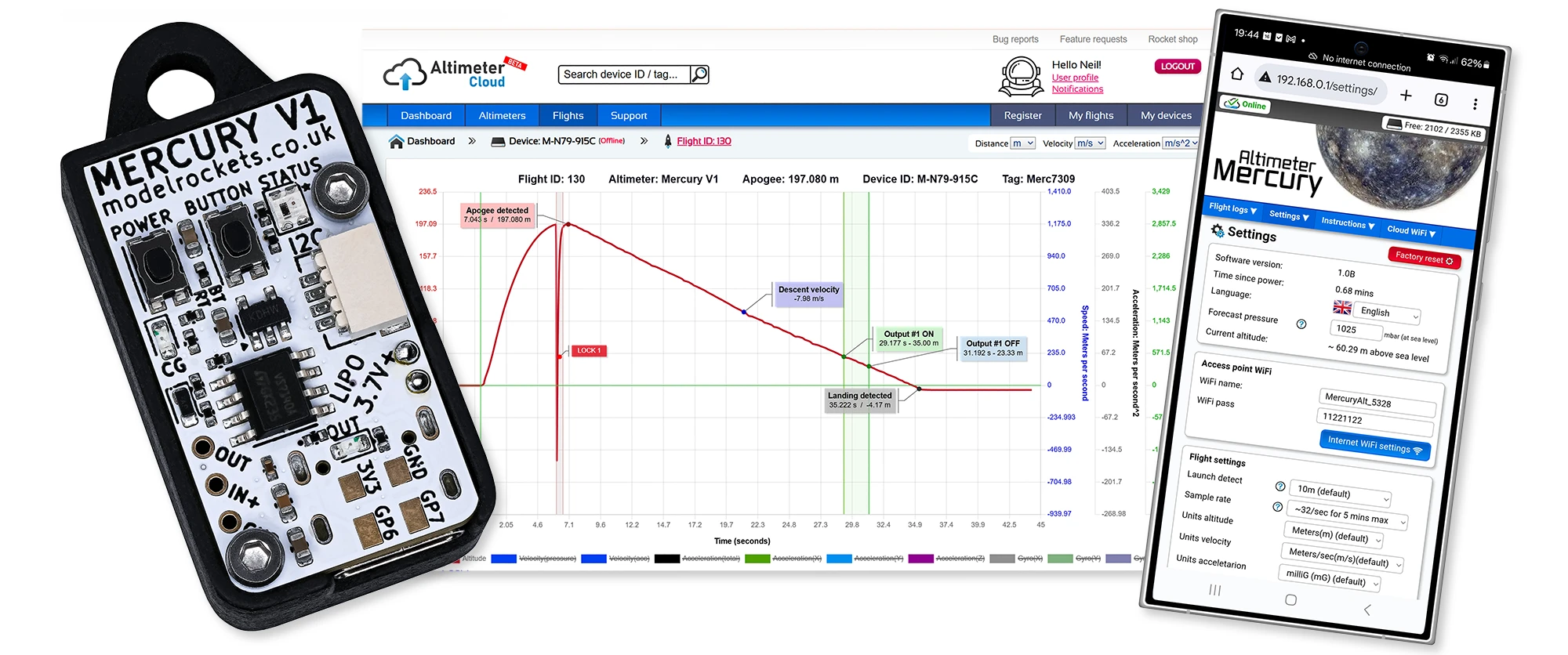Viewport: 1568px width, 655px height.
Task: Tap the storage drive icon beside Free memory
Action: click(1393, 124)
